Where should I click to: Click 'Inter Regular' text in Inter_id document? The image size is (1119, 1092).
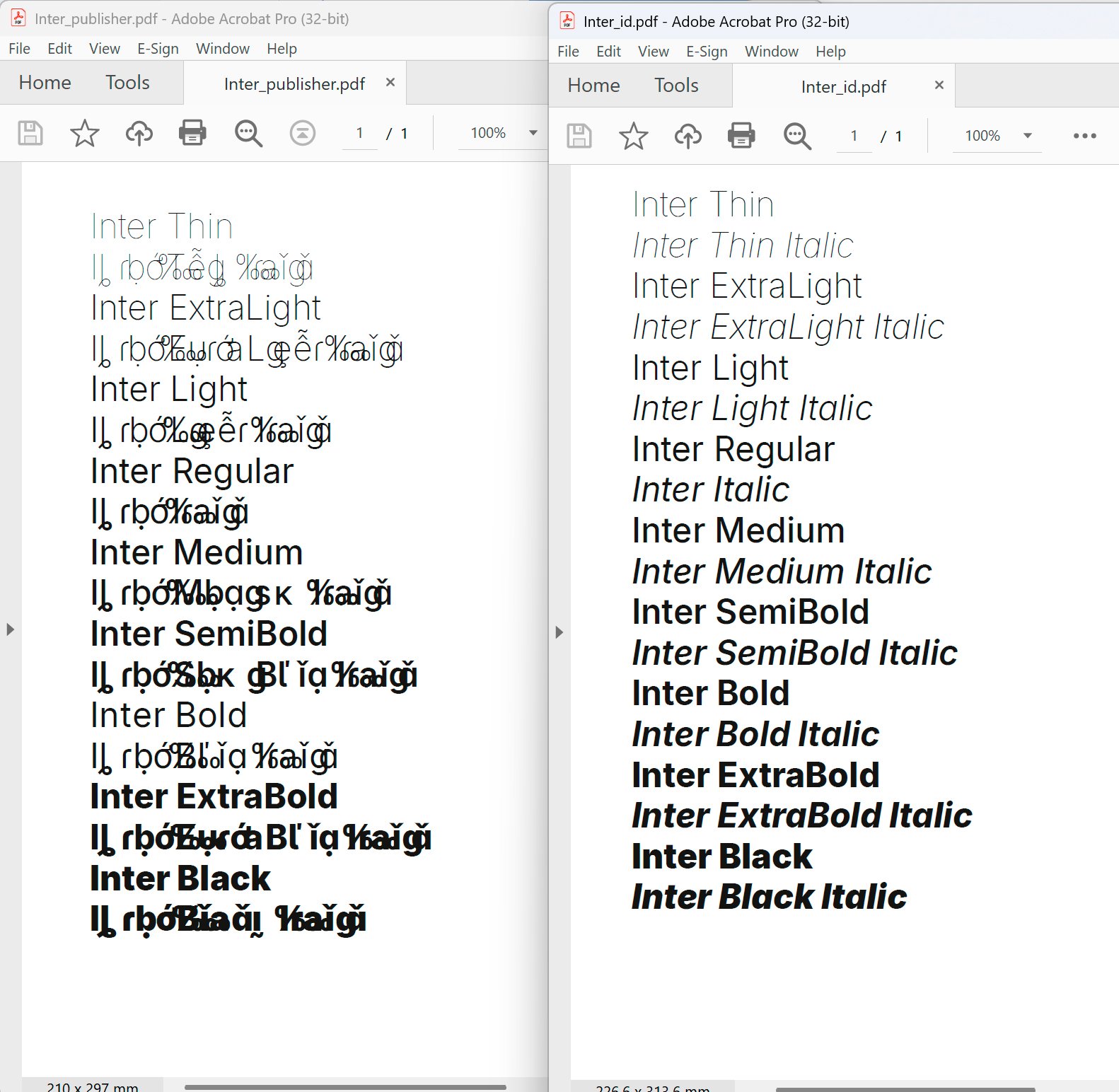pos(734,451)
